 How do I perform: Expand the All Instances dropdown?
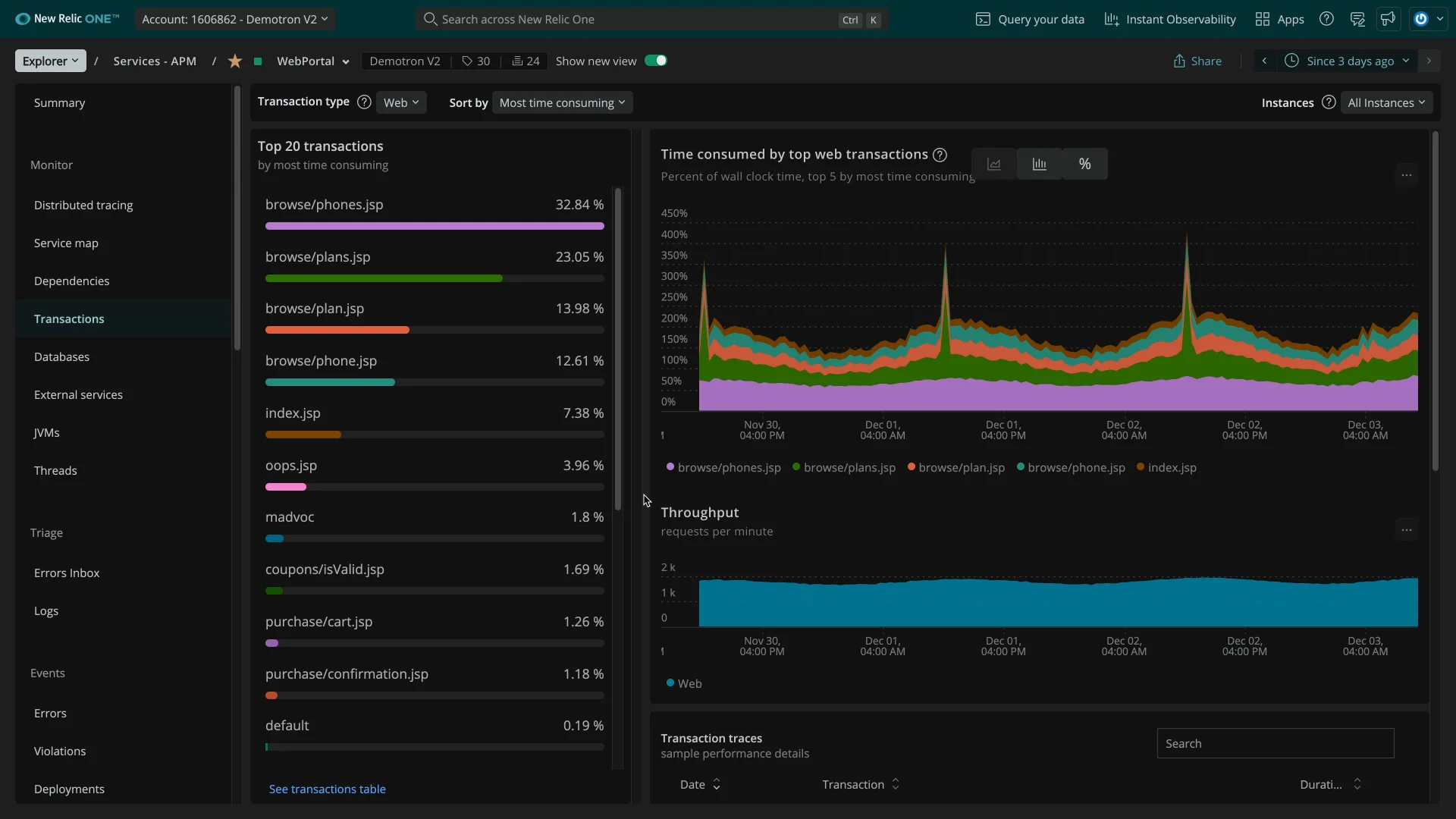pyautogui.click(x=1387, y=102)
